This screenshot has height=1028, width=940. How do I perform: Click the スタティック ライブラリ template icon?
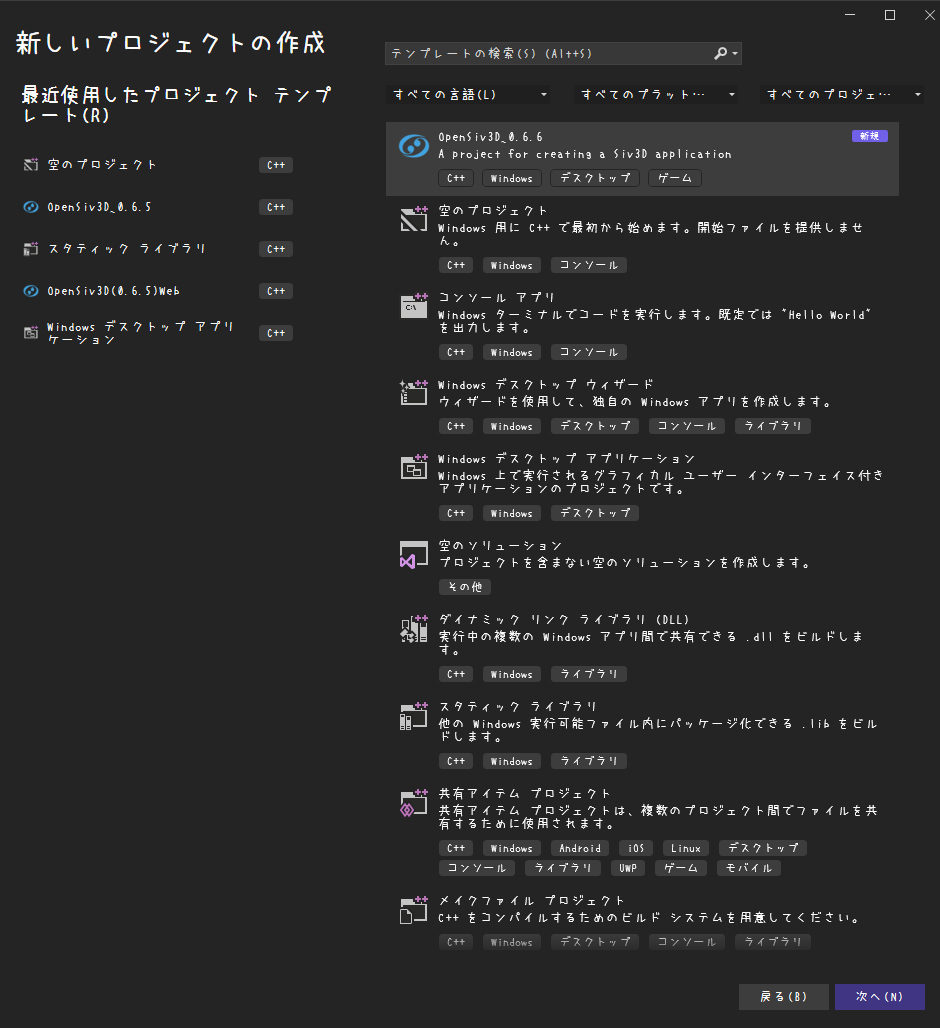tap(413, 715)
